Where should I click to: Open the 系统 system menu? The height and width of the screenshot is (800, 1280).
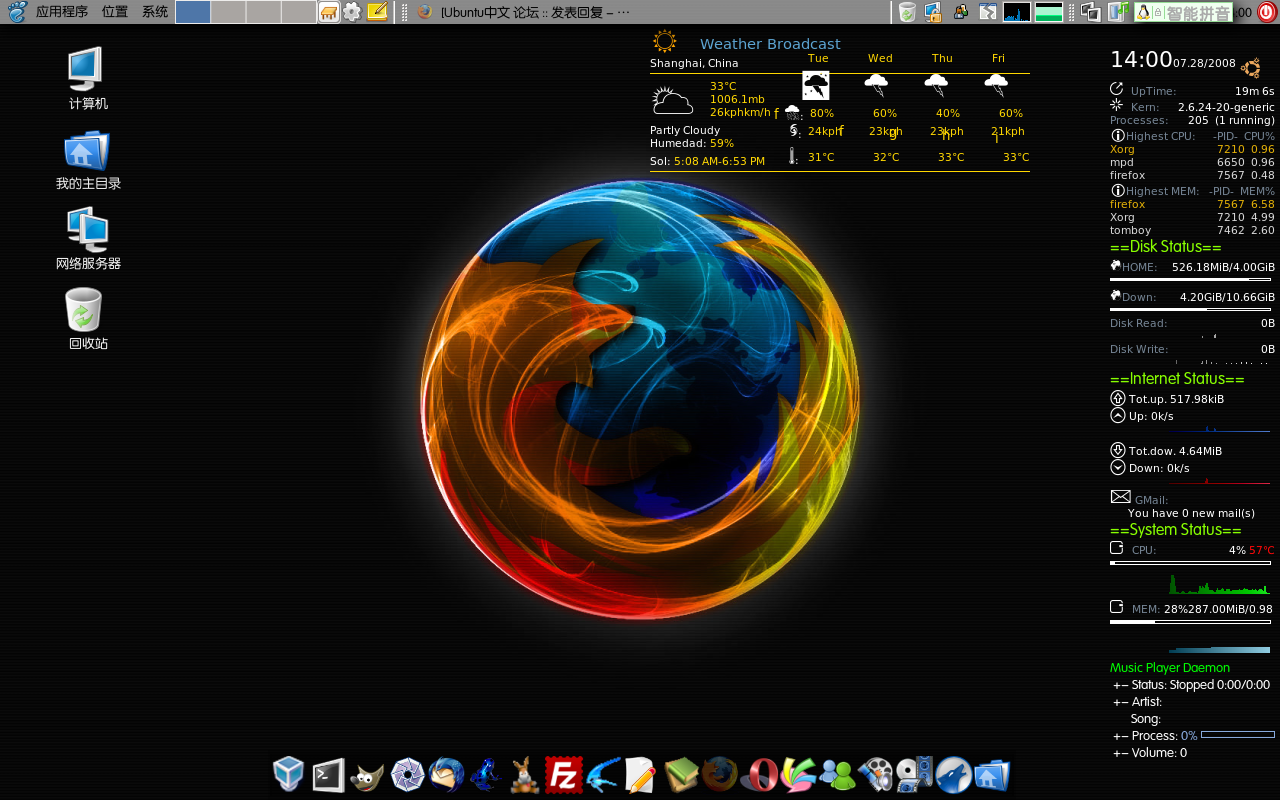pos(155,12)
